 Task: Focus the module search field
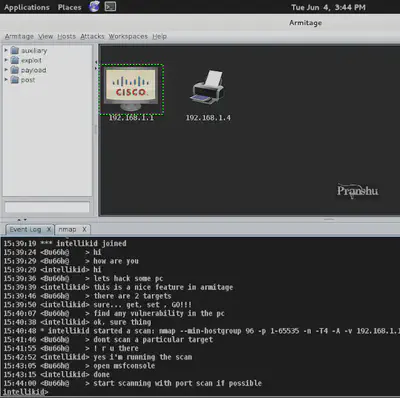click(x=47, y=207)
